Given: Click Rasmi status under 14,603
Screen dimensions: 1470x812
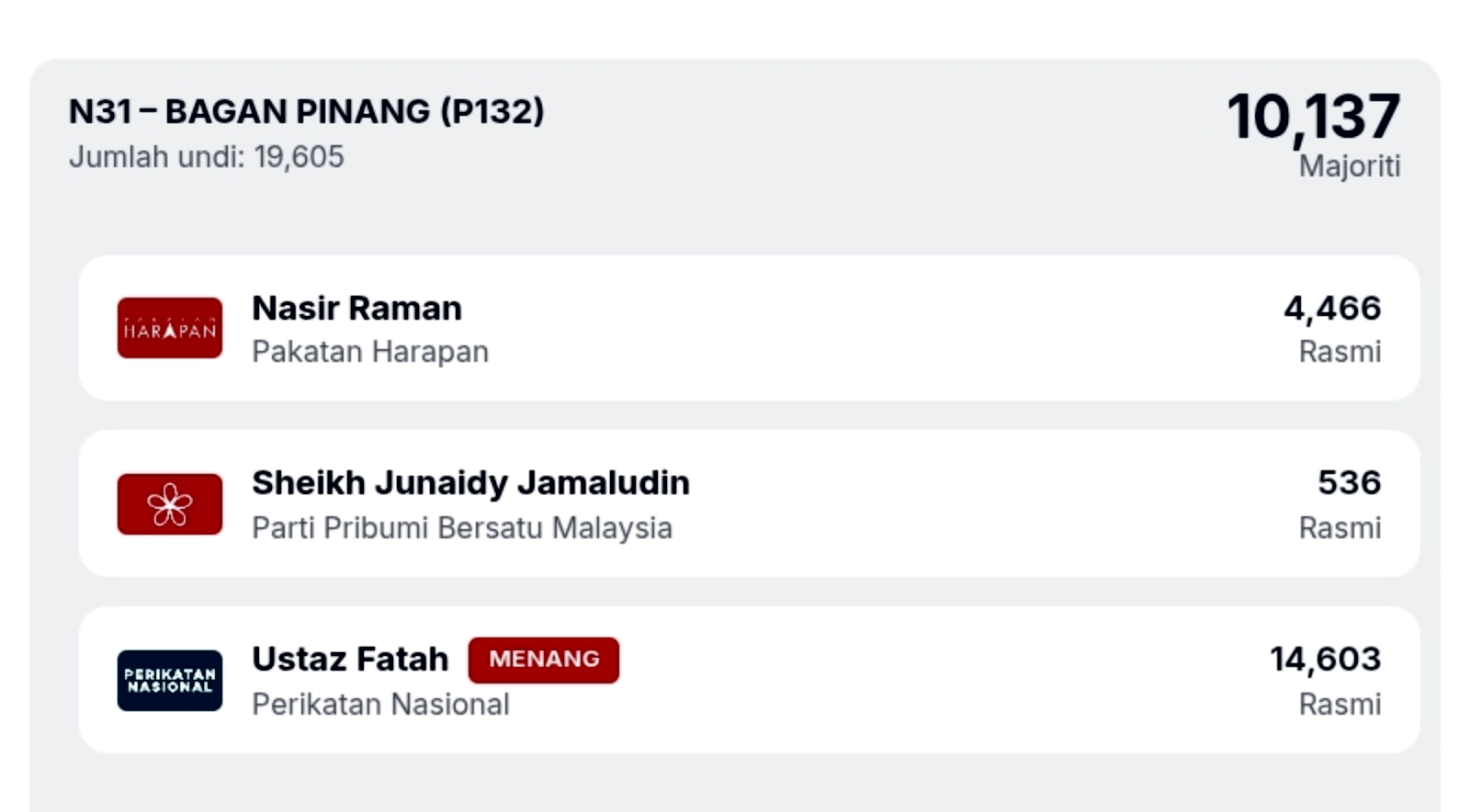Looking at the screenshot, I should click(x=1340, y=705).
